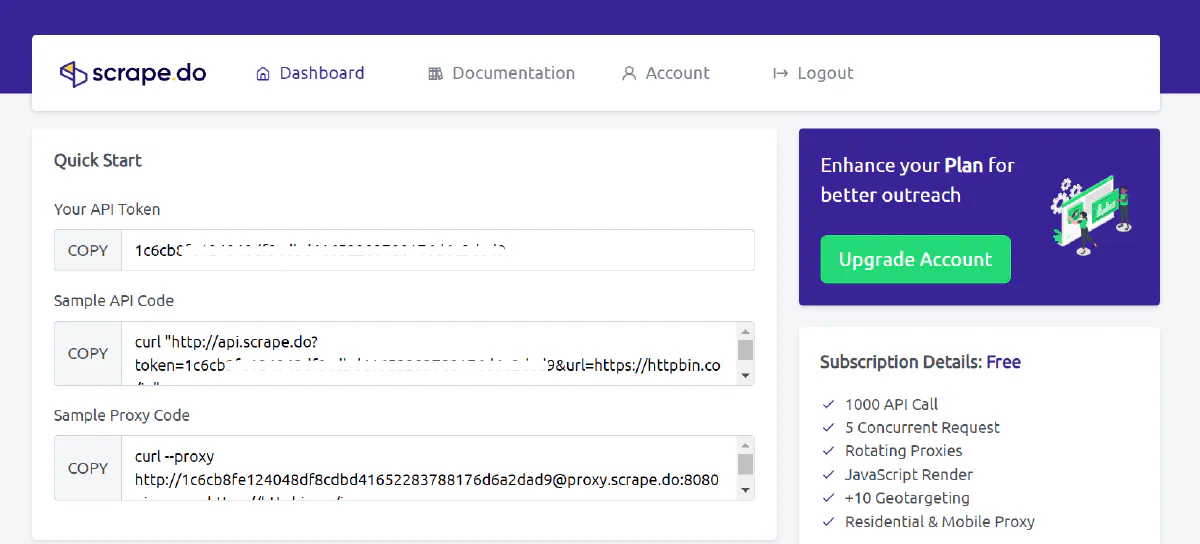Click the scrape.do logo icon

pyautogui.click(x=73, y=73)
